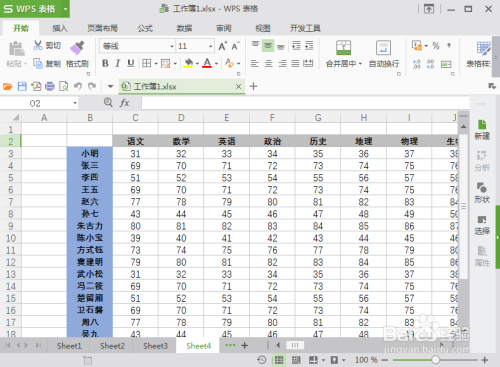Apply the red font color
Viewport: 500px width, 367px height.
(207, 63)
